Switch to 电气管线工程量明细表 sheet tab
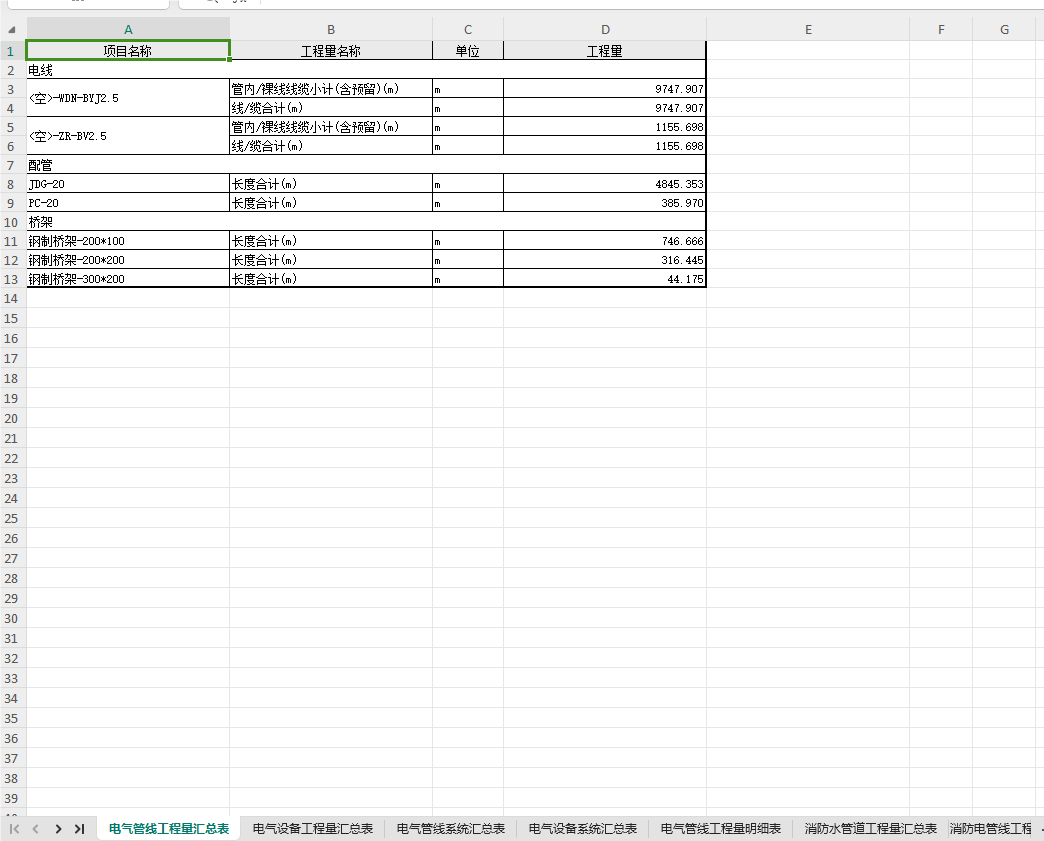Image resolution: width=1044 pixels, height=841 pixels. point(720,828)
